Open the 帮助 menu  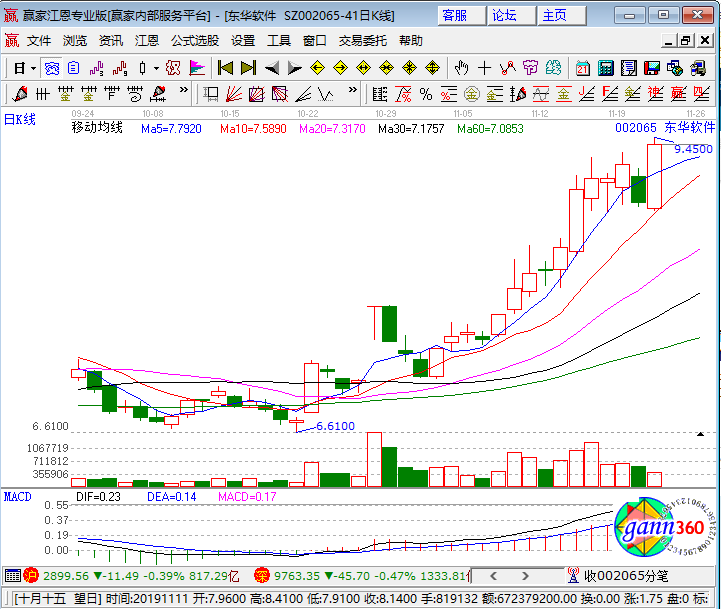[x=411, y=41]
